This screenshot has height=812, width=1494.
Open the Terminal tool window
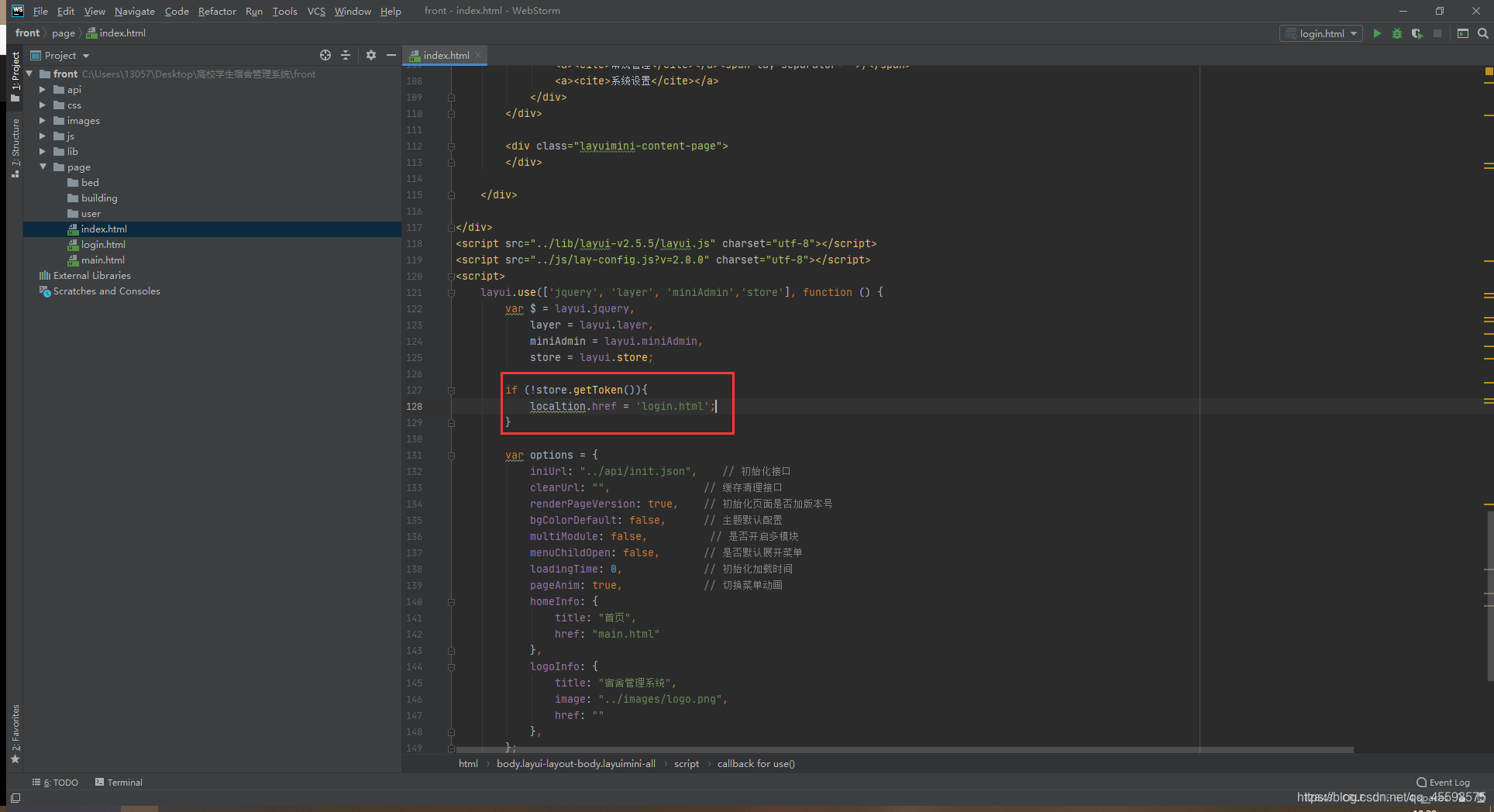tap(119, 783)
